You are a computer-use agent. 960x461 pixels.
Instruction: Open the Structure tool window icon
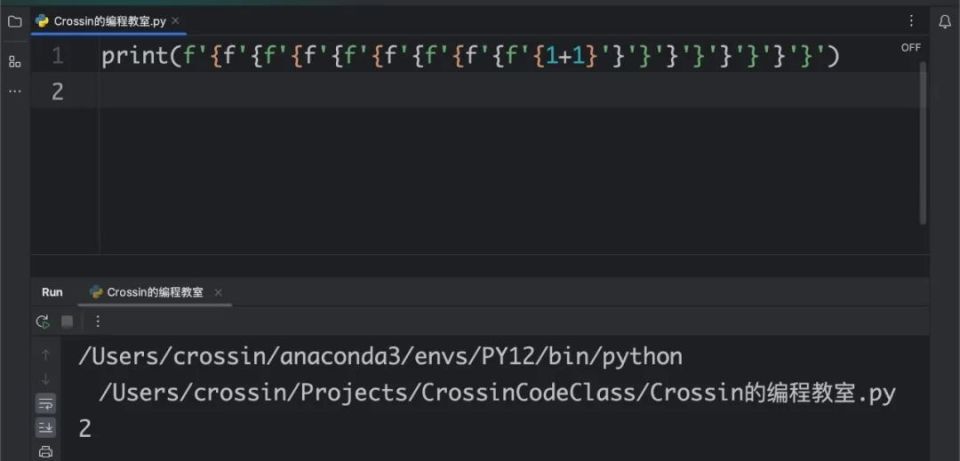(15, 61)
